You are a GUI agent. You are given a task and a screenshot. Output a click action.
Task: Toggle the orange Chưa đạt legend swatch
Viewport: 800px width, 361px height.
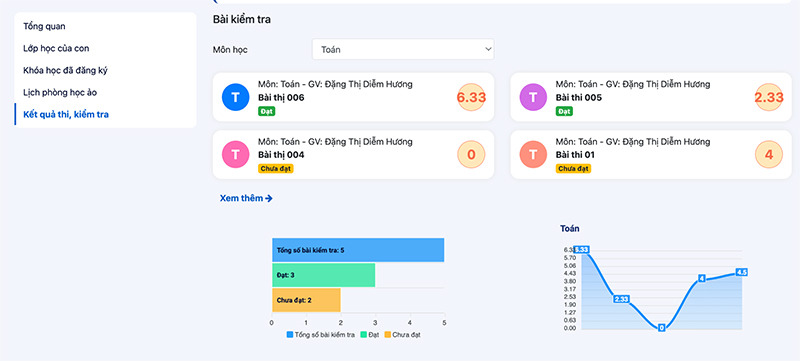(387, 335)
